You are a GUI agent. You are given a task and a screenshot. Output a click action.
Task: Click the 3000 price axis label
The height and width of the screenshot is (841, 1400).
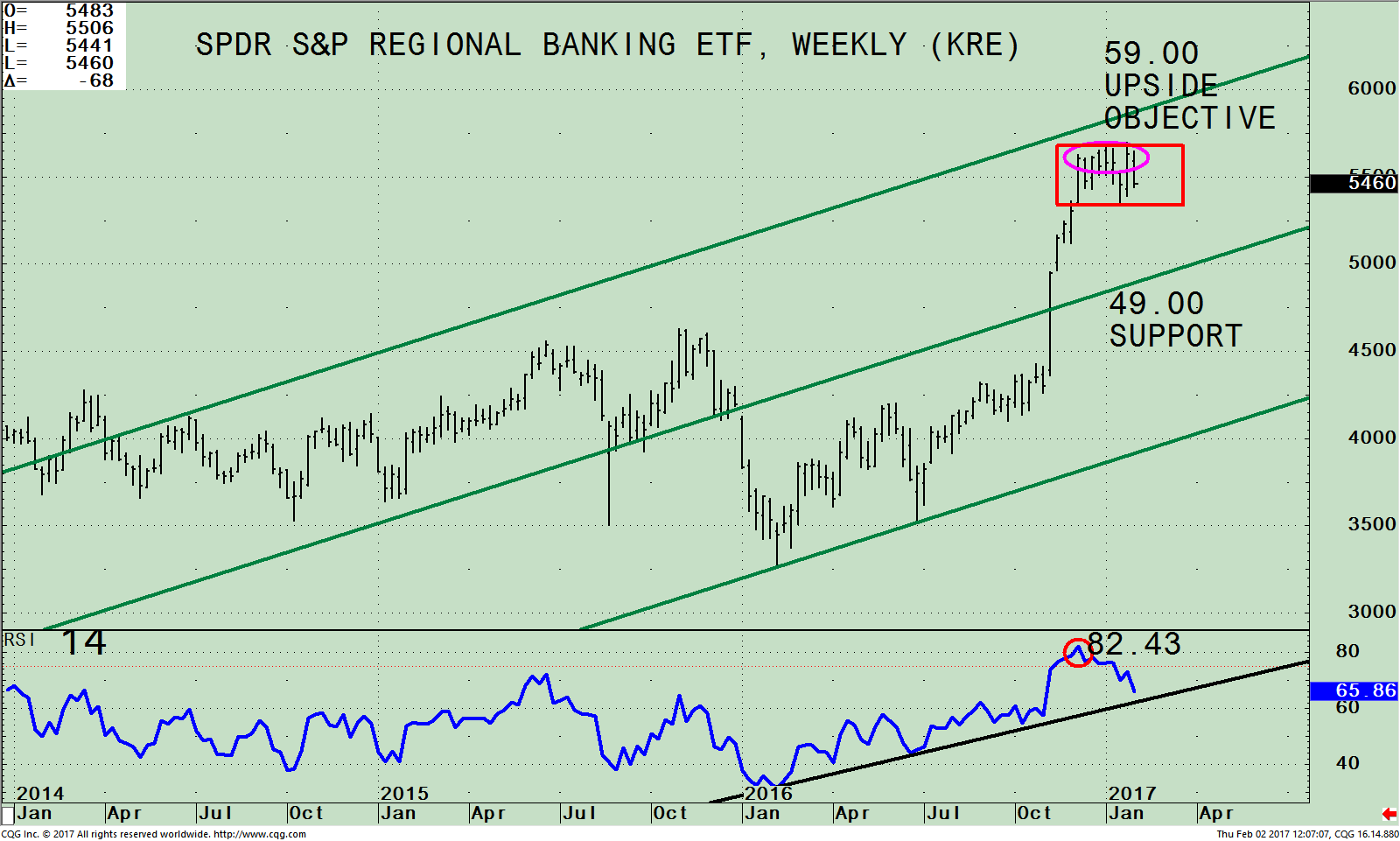1372,612
